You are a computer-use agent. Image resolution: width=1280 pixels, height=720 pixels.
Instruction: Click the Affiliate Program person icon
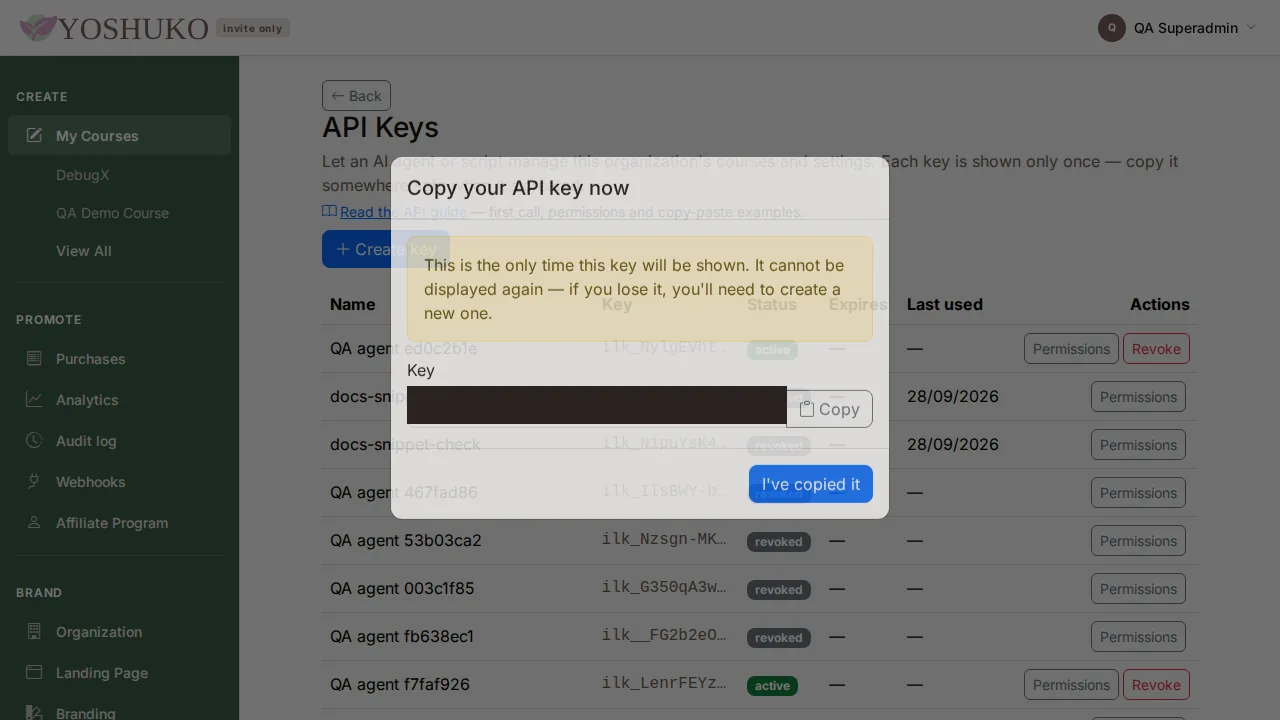(x=34, y=522)
